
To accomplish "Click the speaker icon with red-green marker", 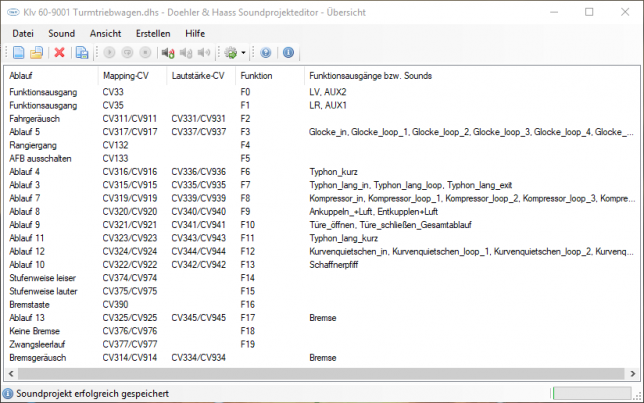I will [168, 53].
